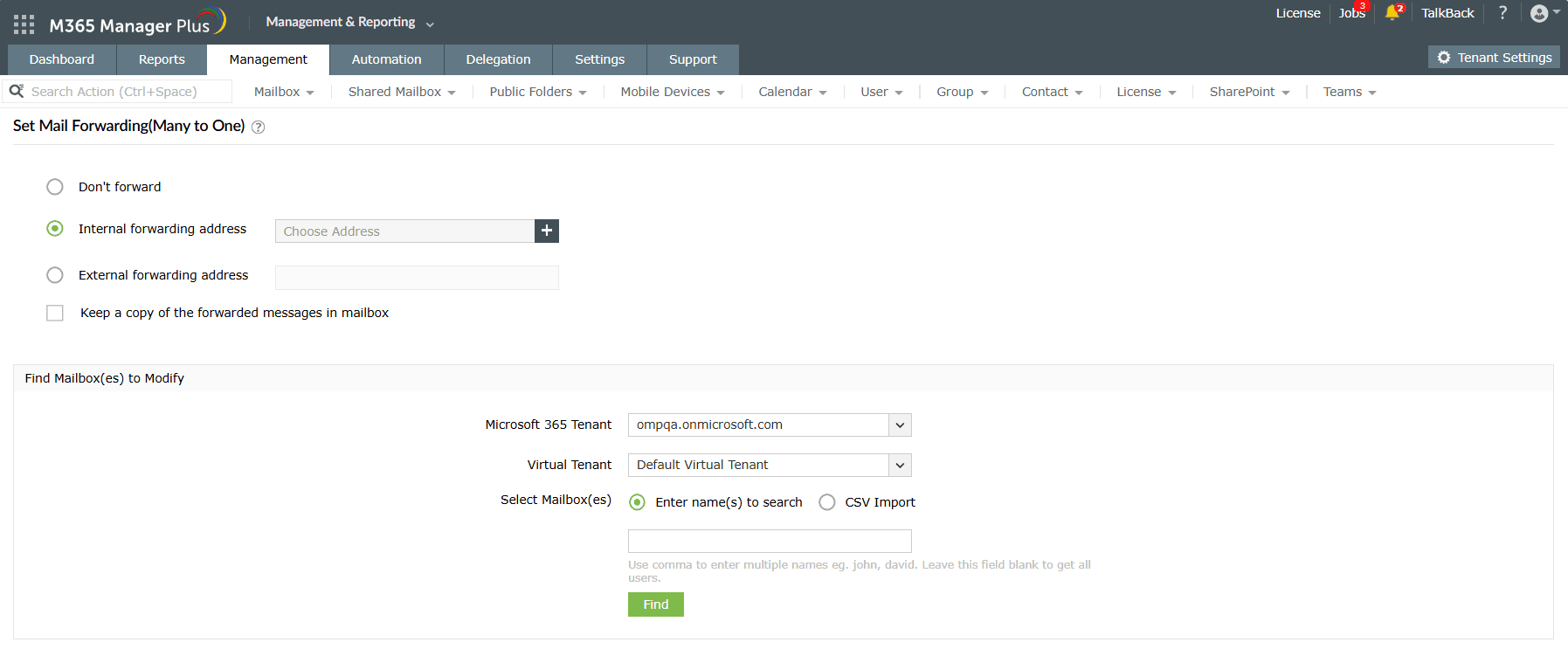The width and height of the screenshot is (1568, 656).
Task: Click the M365 Manager Plus logo
Action: (138, 22)
